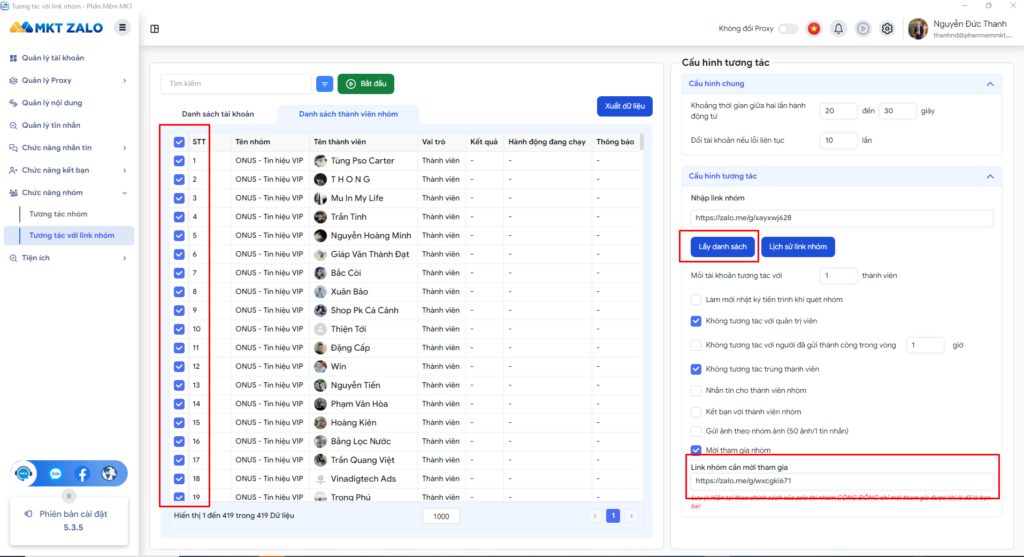Uncheck Không tương tác với quản trị viên
Viewport: 1024px width, 557px height.
click(696, 321)
